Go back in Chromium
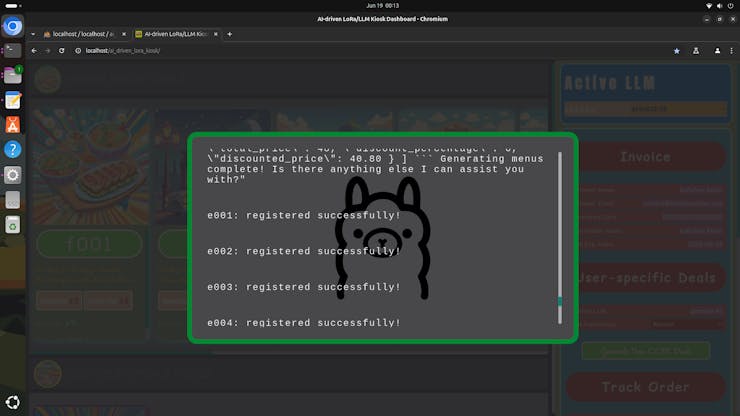Viewport: 740px width, 416px height. (x=34, y=51)
